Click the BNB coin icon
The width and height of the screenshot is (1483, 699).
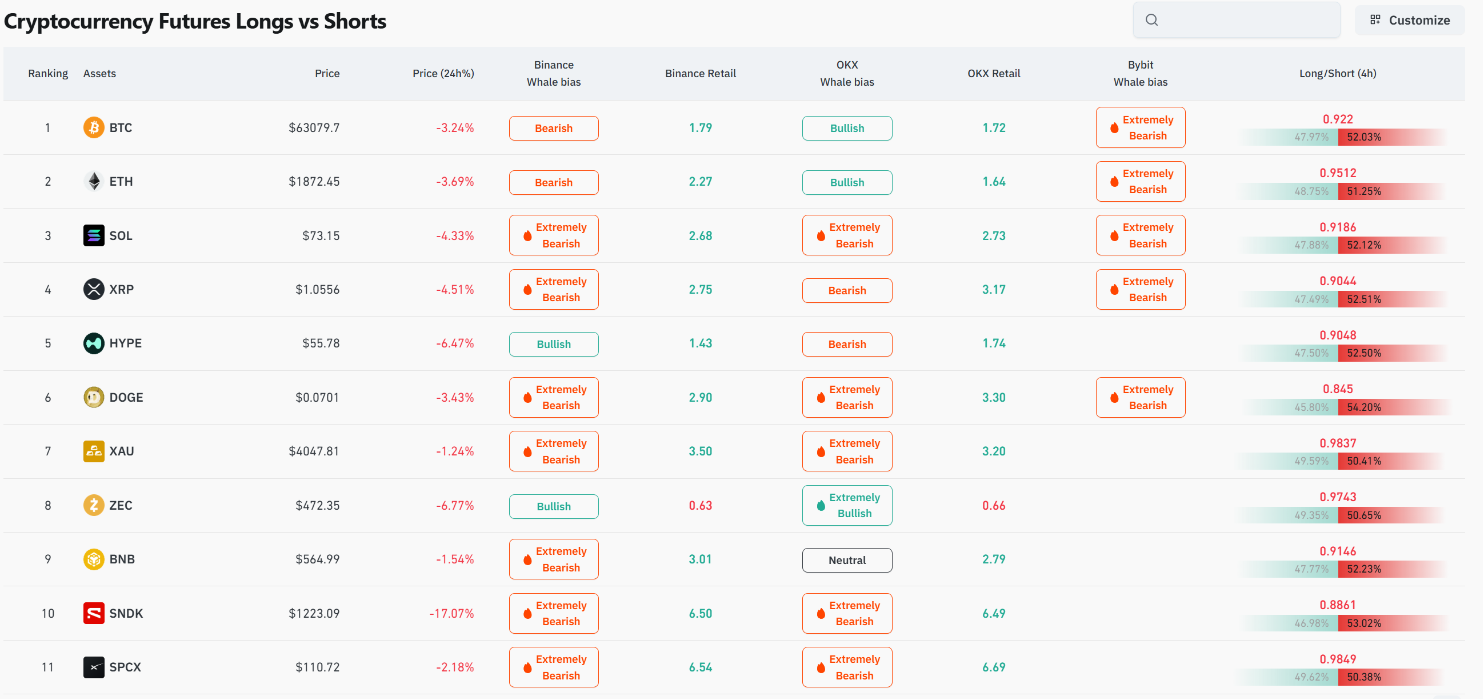click(93, 560)
